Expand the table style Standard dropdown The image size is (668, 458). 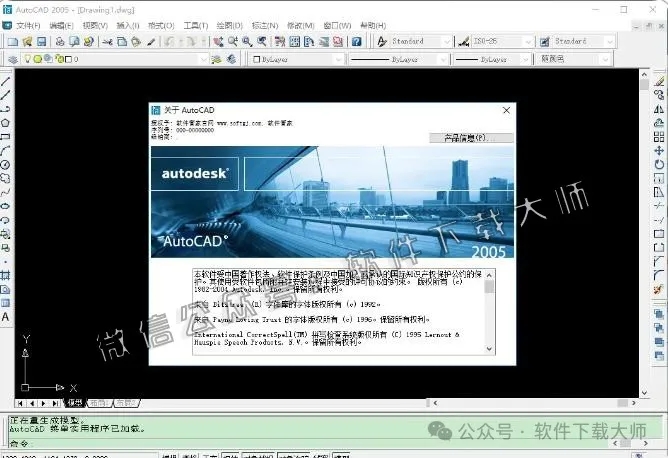pyautogui.click(x=610, y=41)
